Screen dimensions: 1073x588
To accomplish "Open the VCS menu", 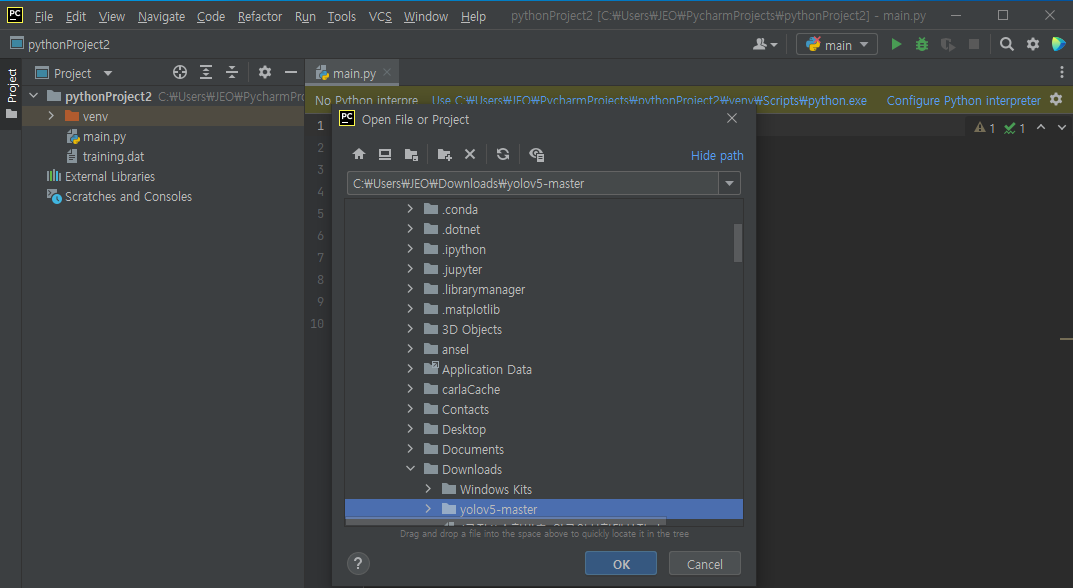I will pyautogui.click(x=380, y=16).
